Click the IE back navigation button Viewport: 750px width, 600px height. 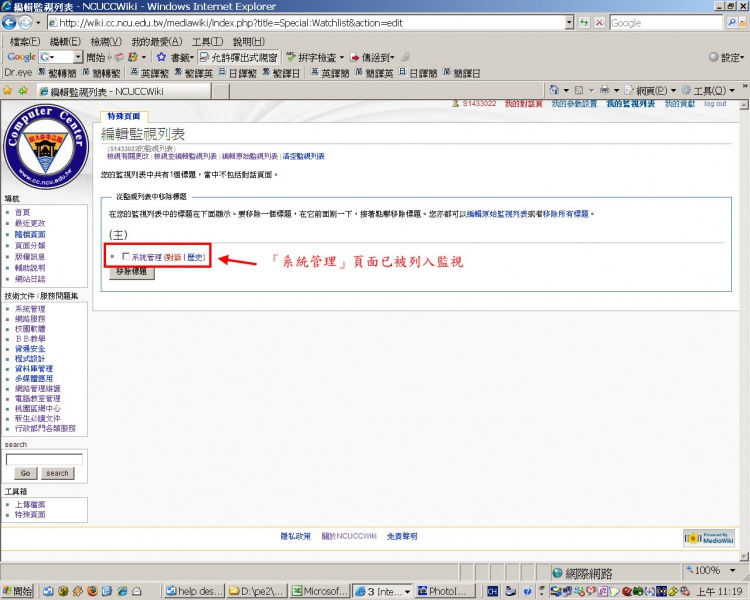click(10, 23)
